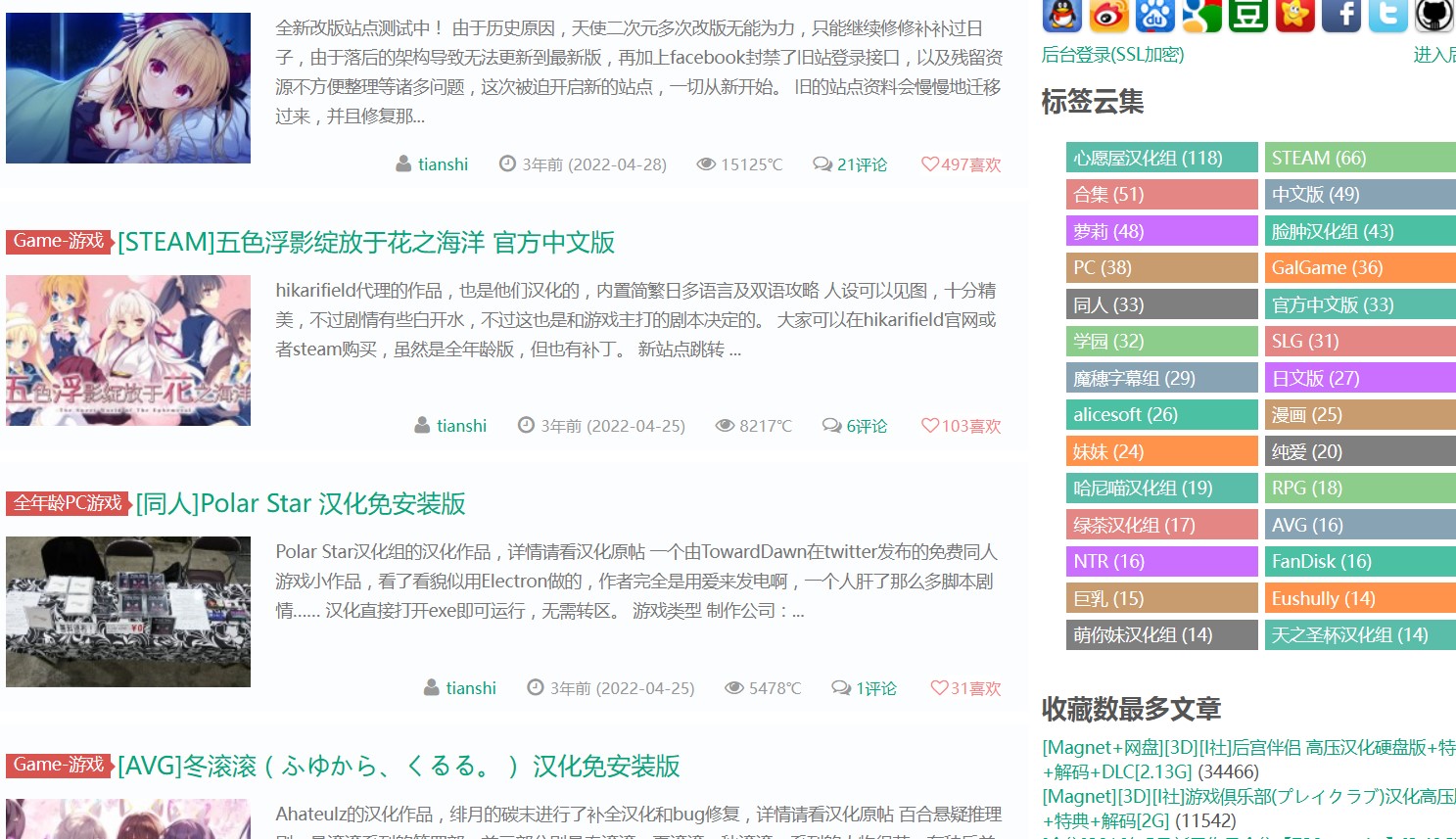The width and height of the screenshot is (1456, 839).
Task: Select tag 同人 (33)
Action: (1161, 304)
